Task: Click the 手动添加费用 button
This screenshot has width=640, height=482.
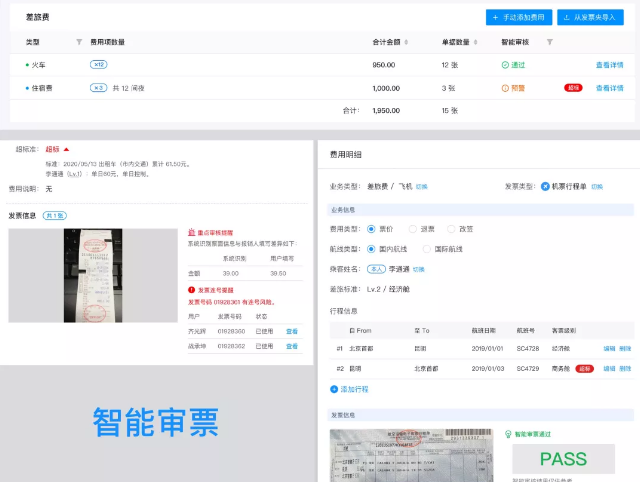Action: point(519,18)
